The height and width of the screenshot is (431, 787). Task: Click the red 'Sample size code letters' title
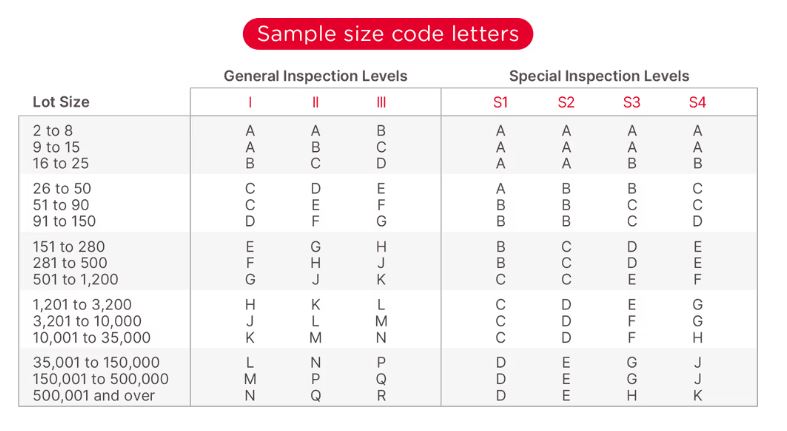coord(388,34)
